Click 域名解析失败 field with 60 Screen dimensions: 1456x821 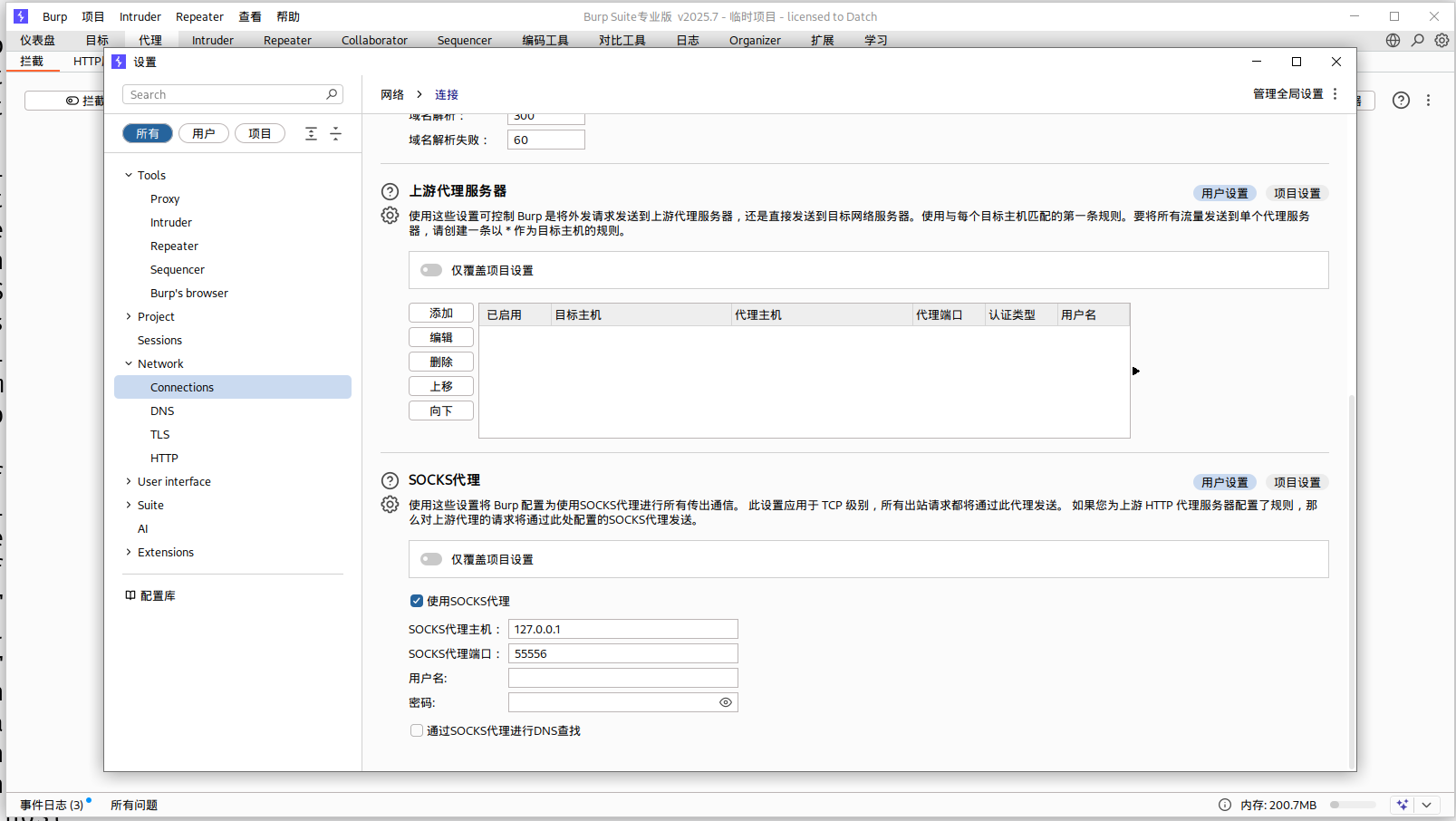point(546,140)
